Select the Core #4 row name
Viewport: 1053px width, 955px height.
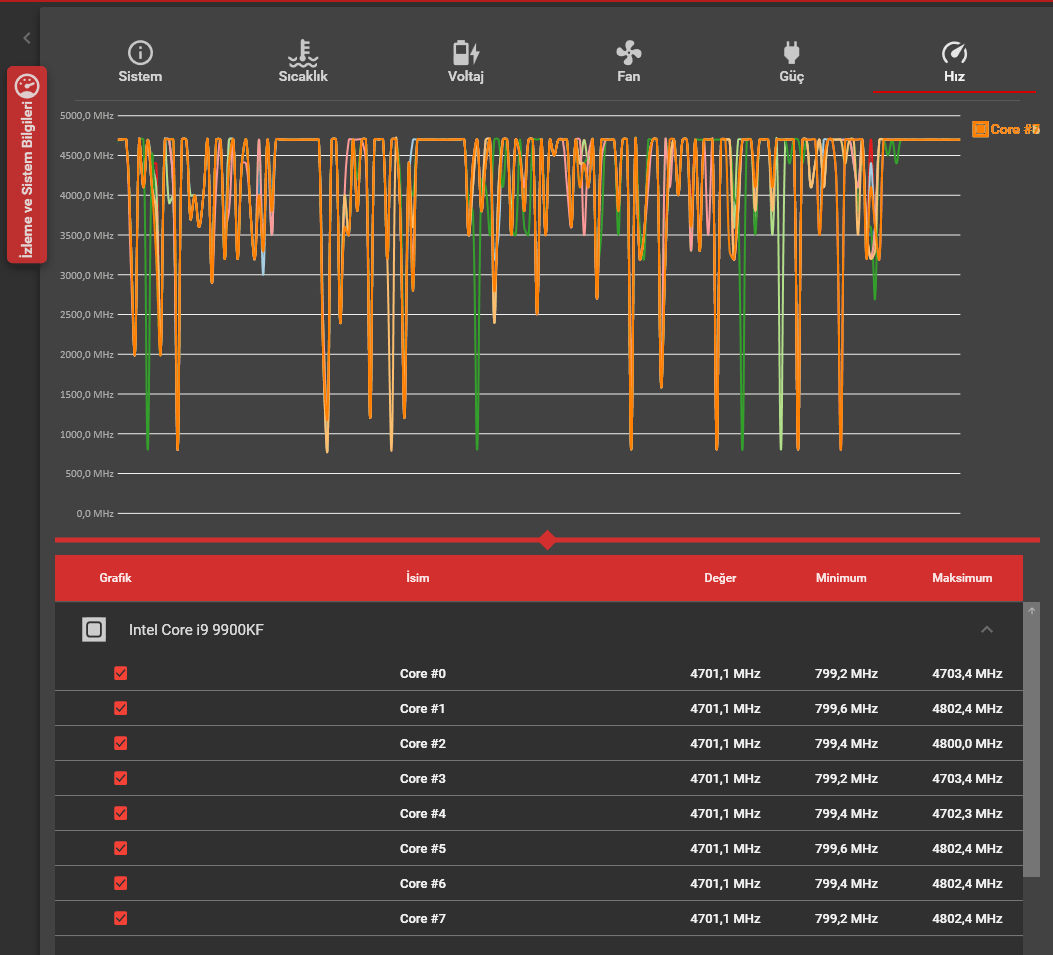click(x=422, y=813)
